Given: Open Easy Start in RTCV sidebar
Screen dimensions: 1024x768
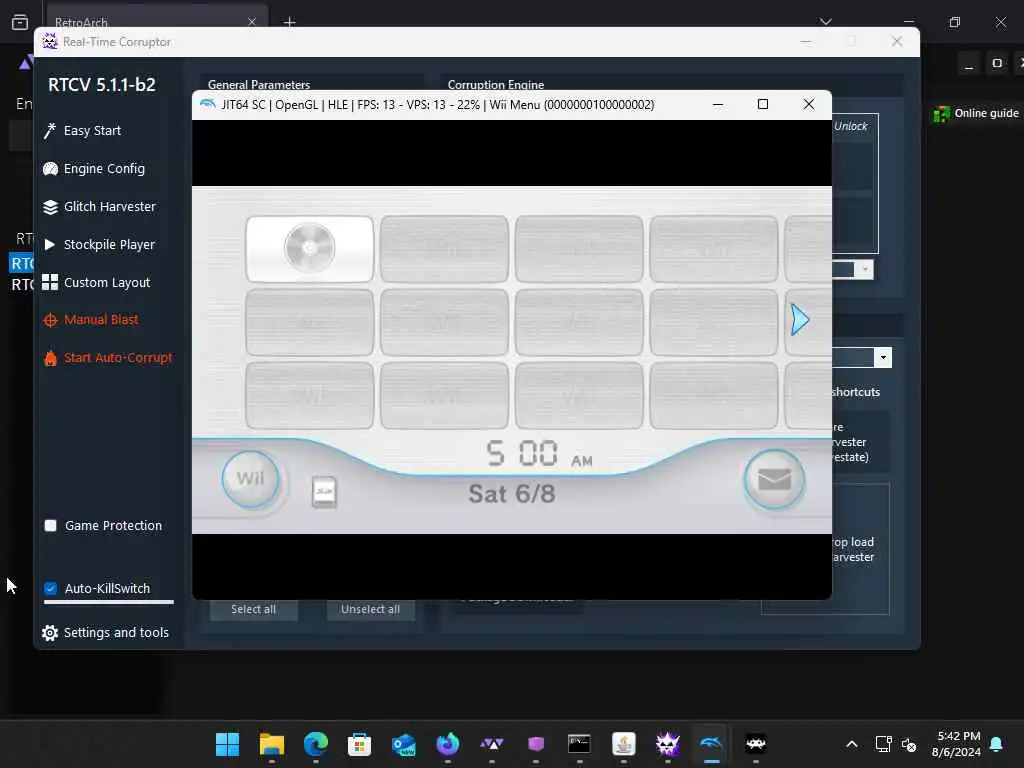Looking at the screenshot, I should point(93,131).
